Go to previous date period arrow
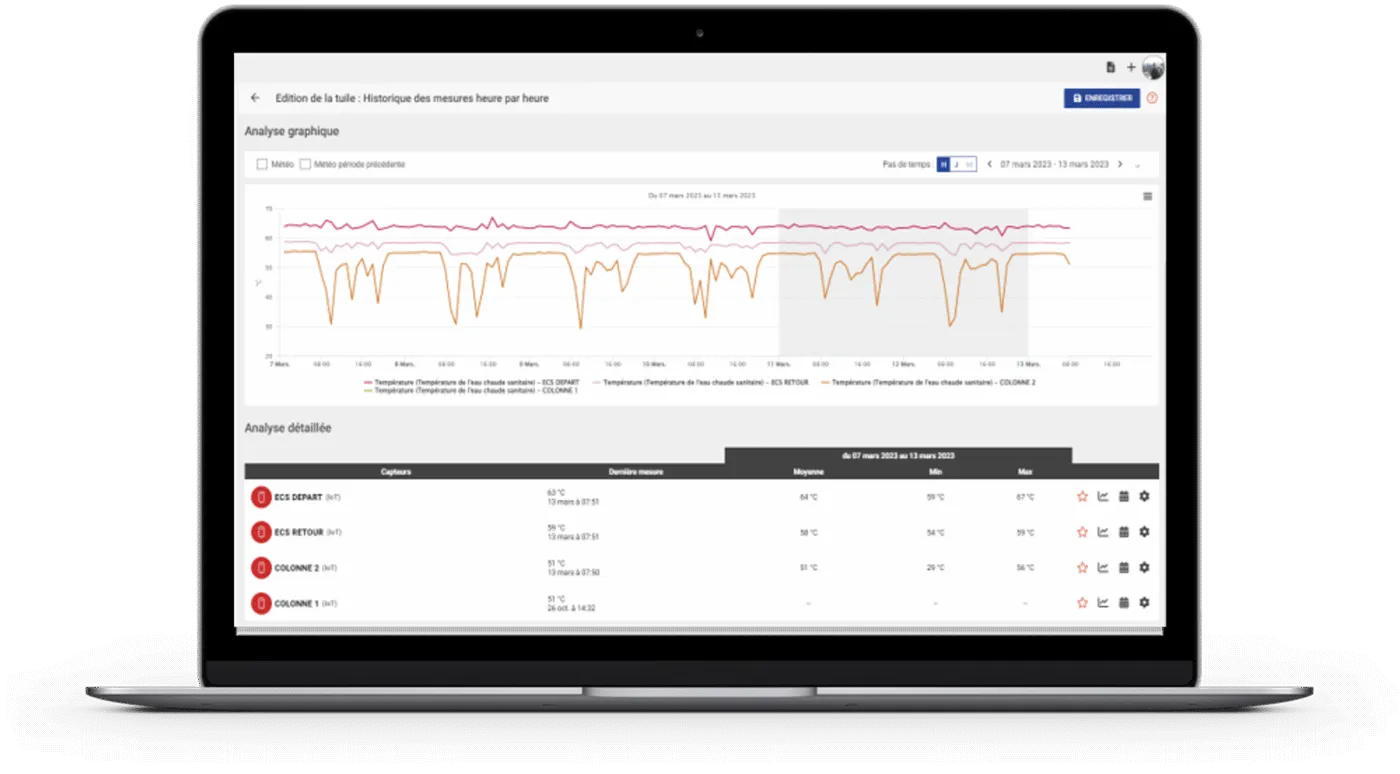This screenshot has height=774, width=1400. pyautogui.click(x=990, y=164)
